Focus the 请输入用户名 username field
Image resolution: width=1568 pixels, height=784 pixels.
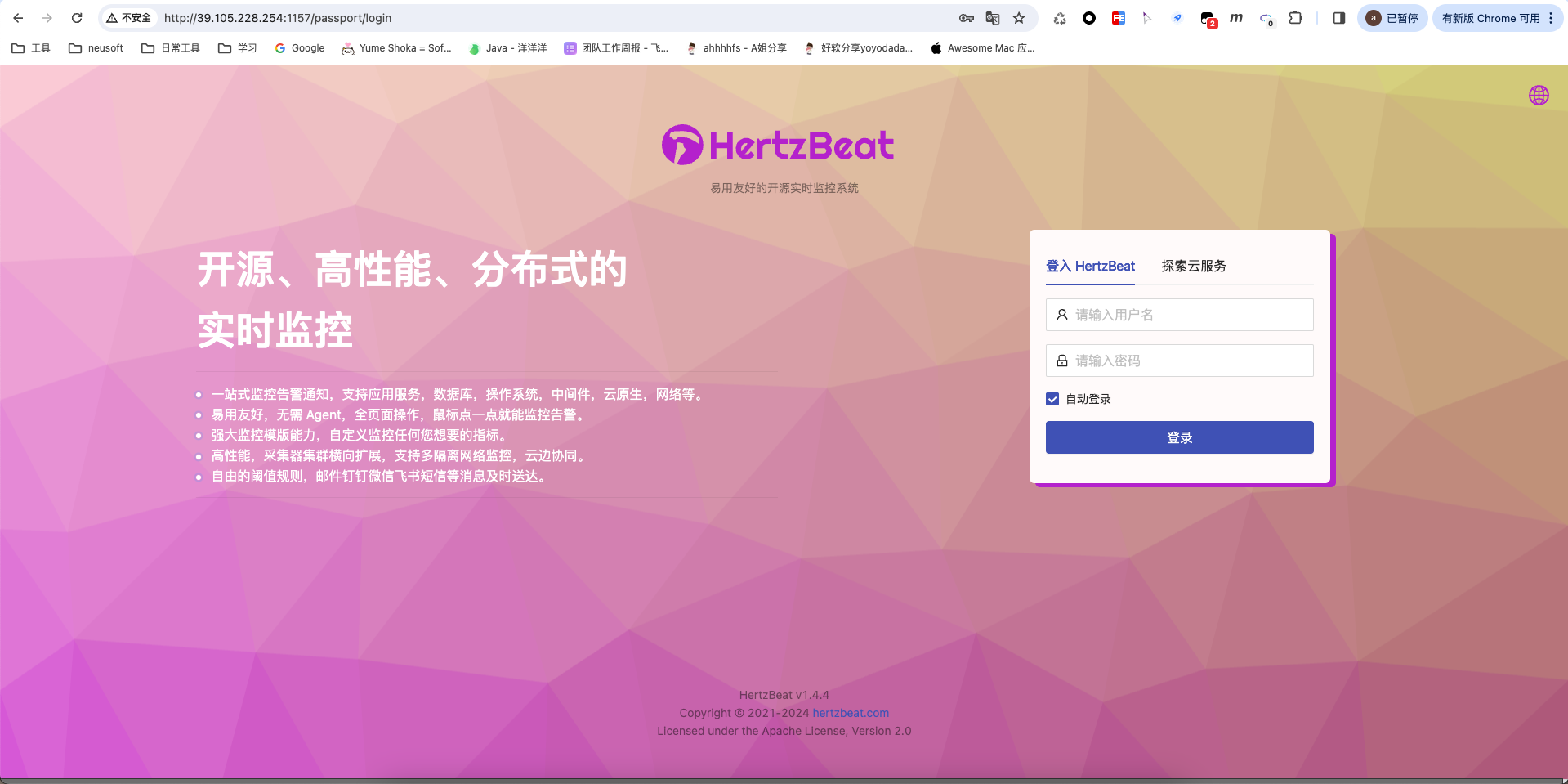(1180, 315)
